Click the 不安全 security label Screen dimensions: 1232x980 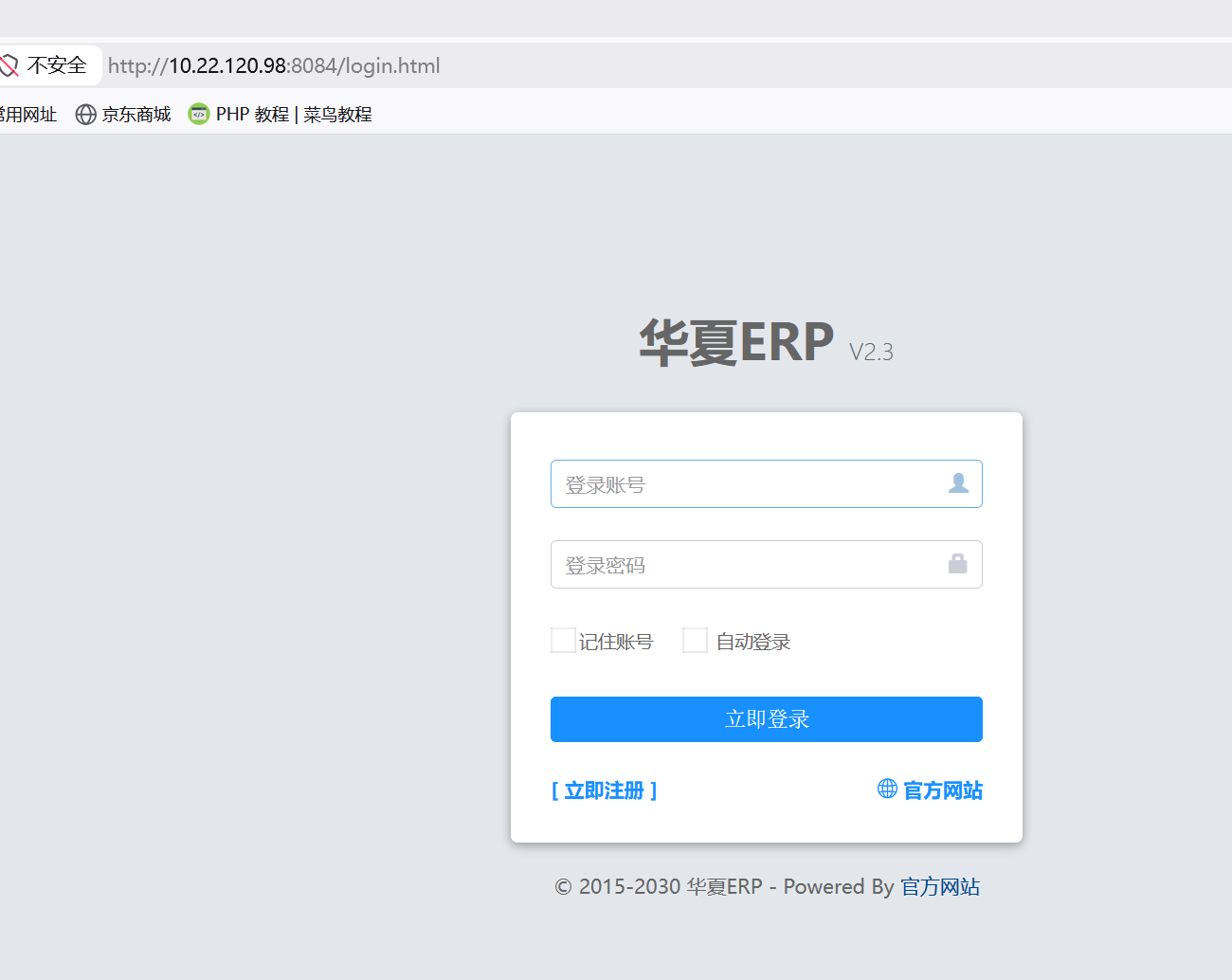(x=57, y=65)
